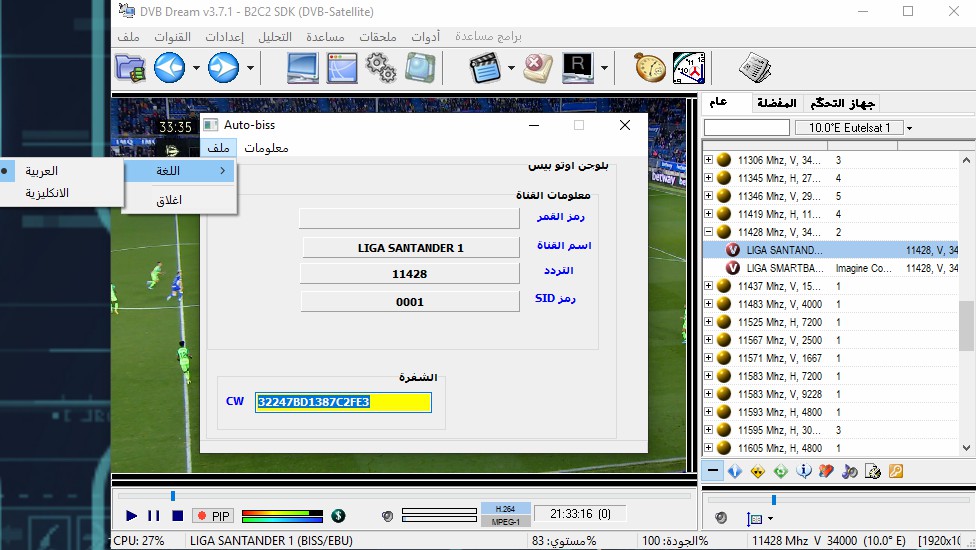Click the R recorder monitor icon
Viewport: 976px width, 550px height.
coord(578,68)
